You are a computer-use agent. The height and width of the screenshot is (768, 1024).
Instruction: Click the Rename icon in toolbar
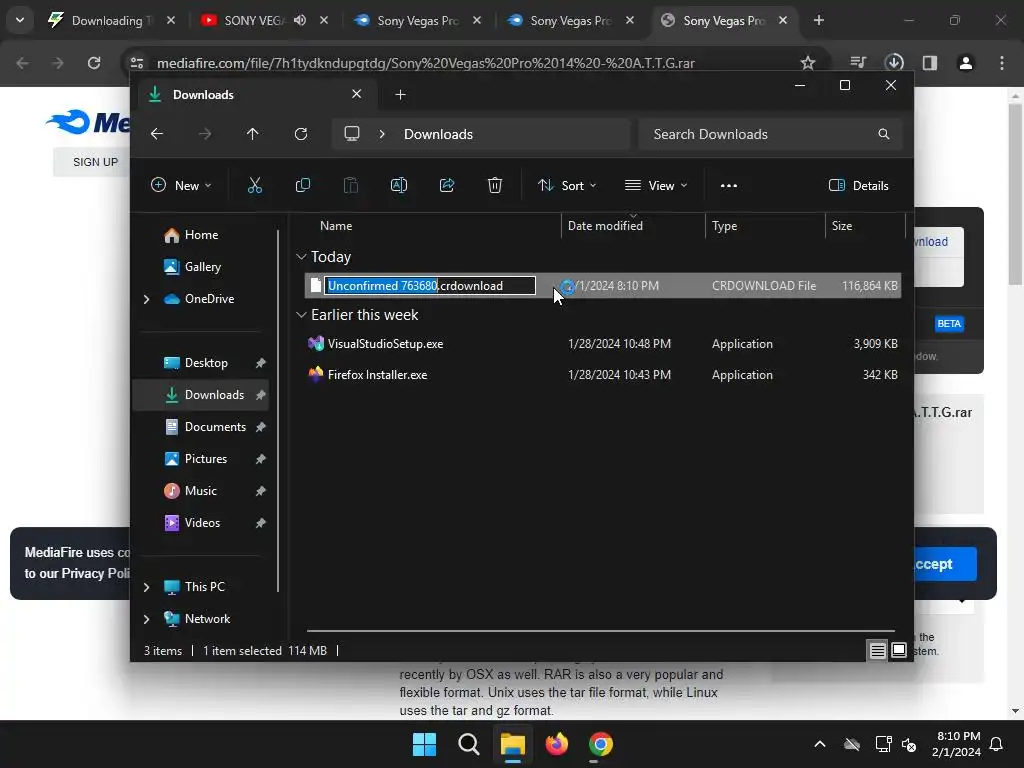[x=398, y=185]
